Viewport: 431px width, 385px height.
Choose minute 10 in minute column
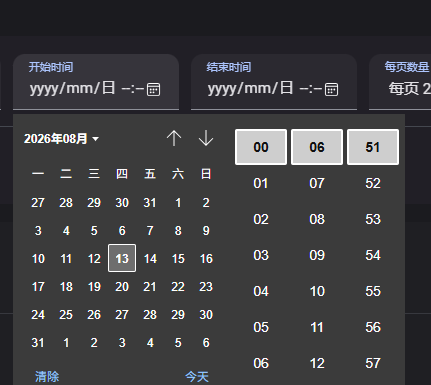[317, 291]
